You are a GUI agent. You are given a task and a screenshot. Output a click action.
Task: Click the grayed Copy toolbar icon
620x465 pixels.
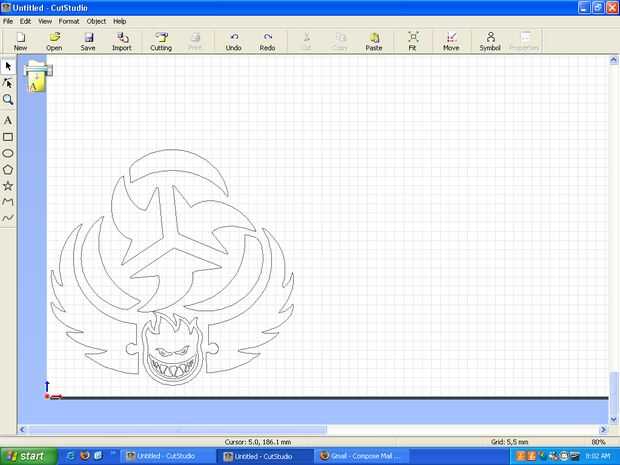tap(340, 42)
